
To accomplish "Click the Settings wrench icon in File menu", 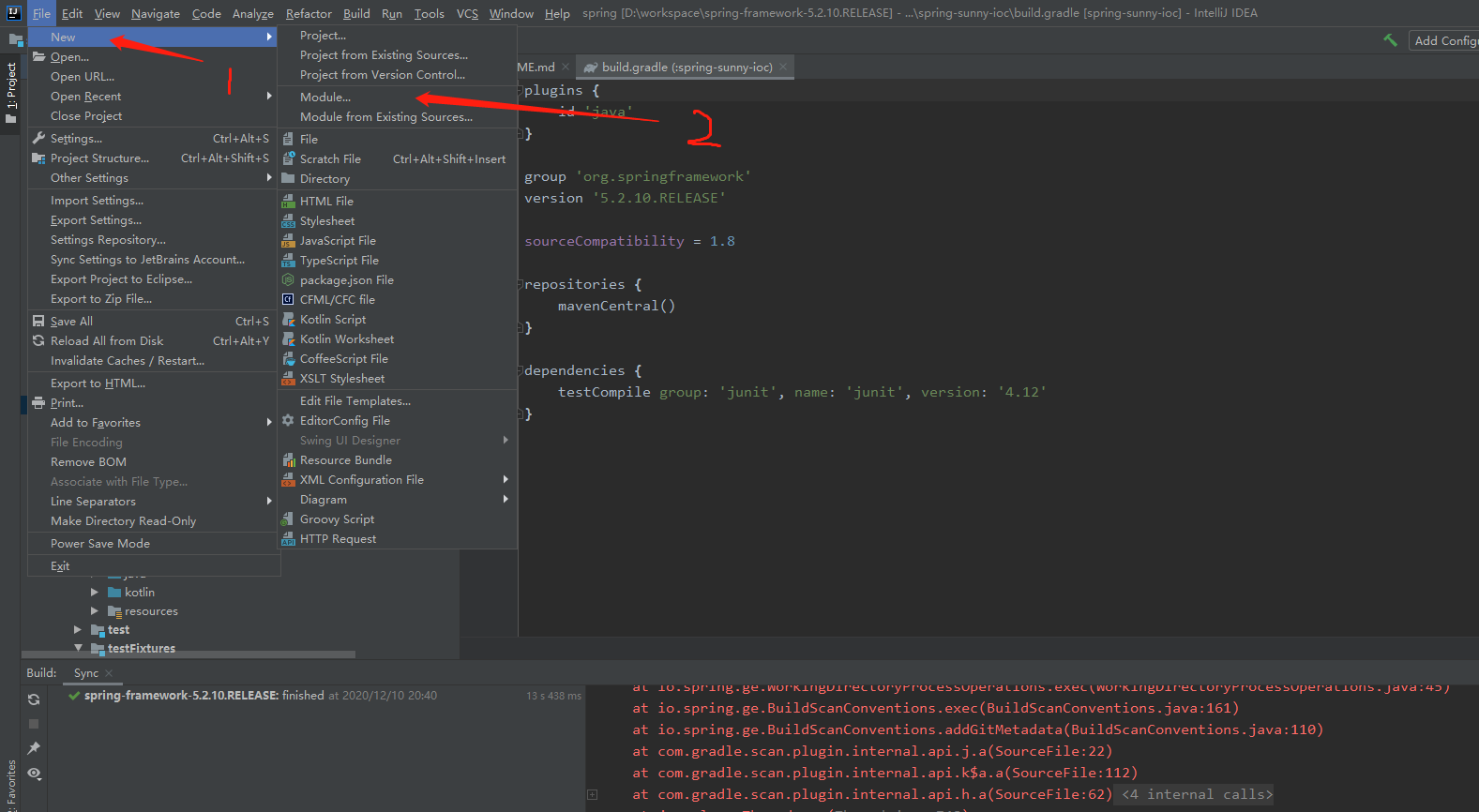I will tap(38, 139).
